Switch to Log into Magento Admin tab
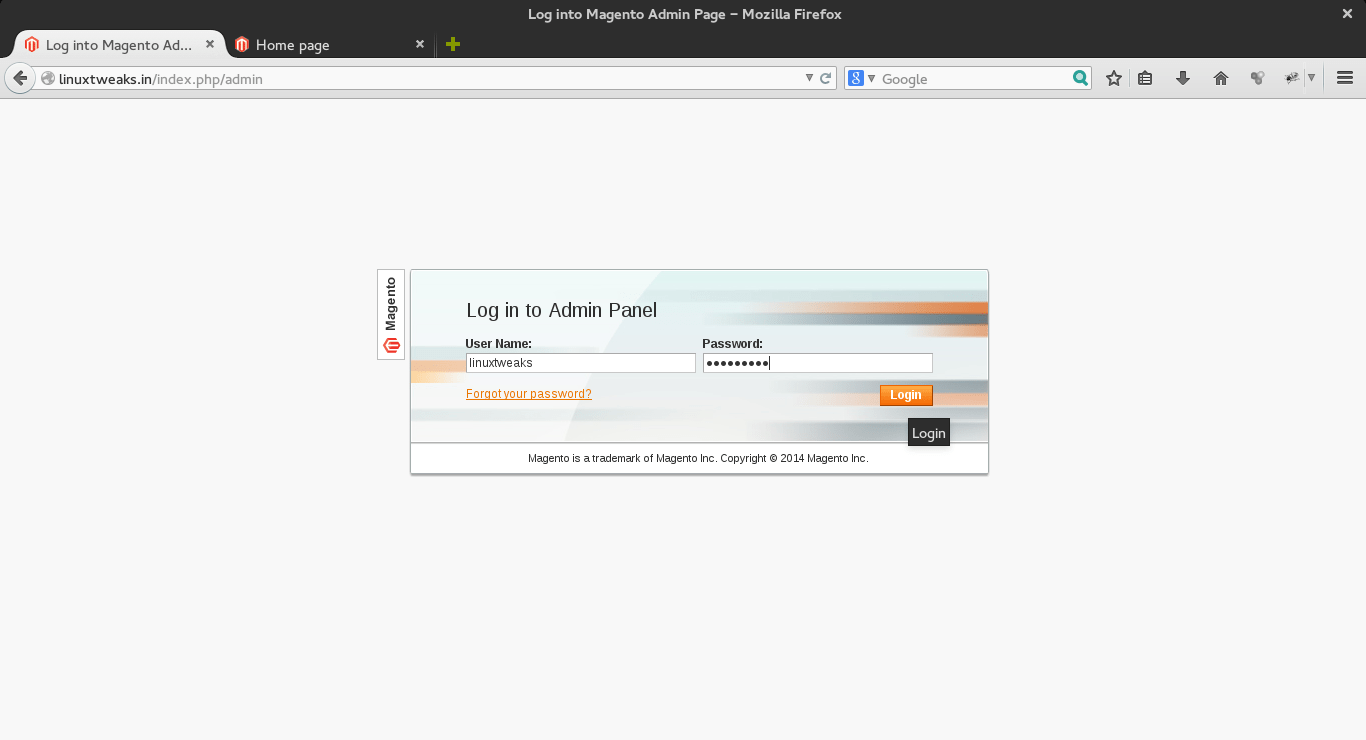1366x740 pixels. coord(119,45)
